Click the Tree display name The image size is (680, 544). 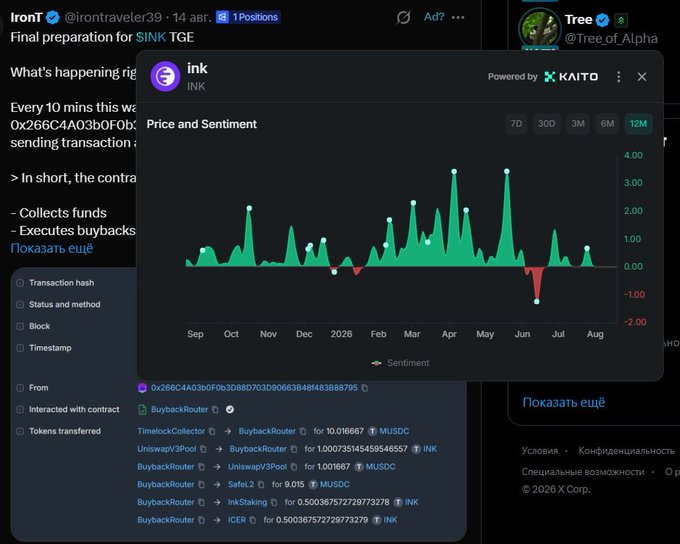coord(579,20)
